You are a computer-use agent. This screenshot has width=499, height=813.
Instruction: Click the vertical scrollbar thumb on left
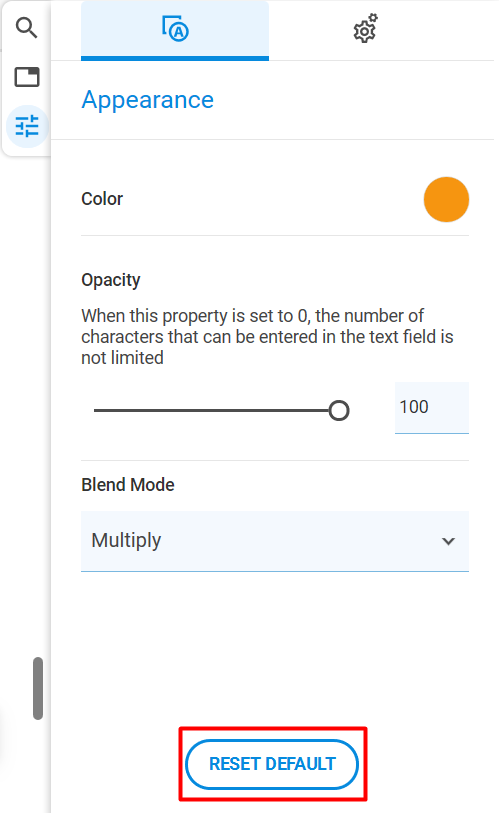click(38, 688)
